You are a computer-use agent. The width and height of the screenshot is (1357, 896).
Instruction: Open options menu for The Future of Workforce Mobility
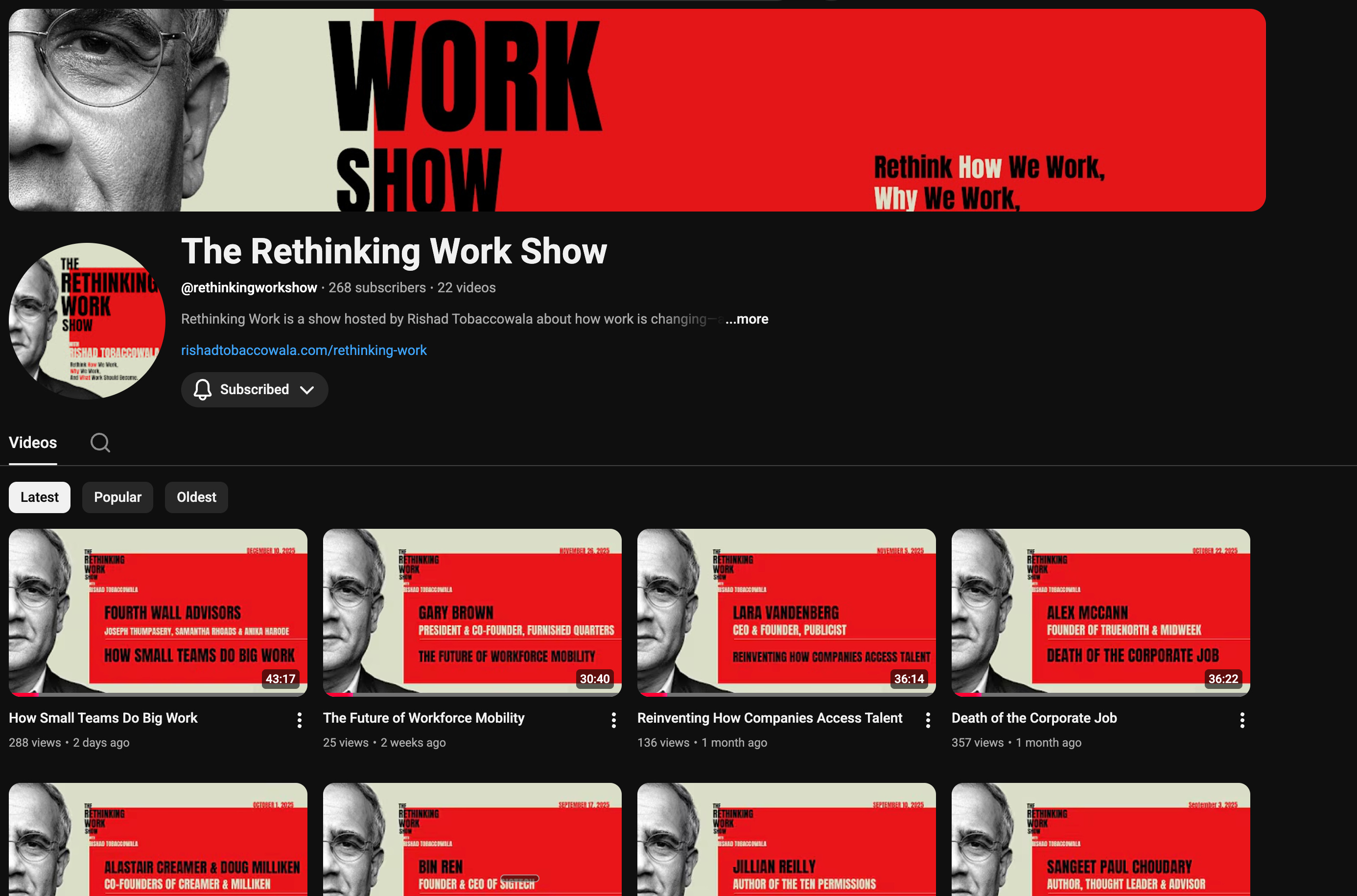point(614,720)
